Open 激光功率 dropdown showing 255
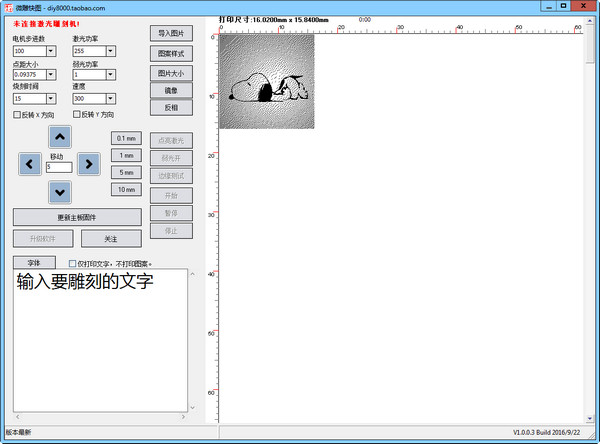Screen dimensions: 600x444 (x=111, y=51)
